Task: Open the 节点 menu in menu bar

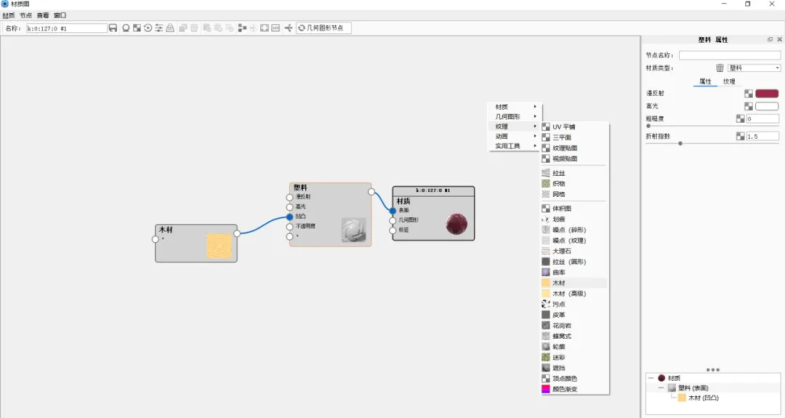Action: point(26,16)
